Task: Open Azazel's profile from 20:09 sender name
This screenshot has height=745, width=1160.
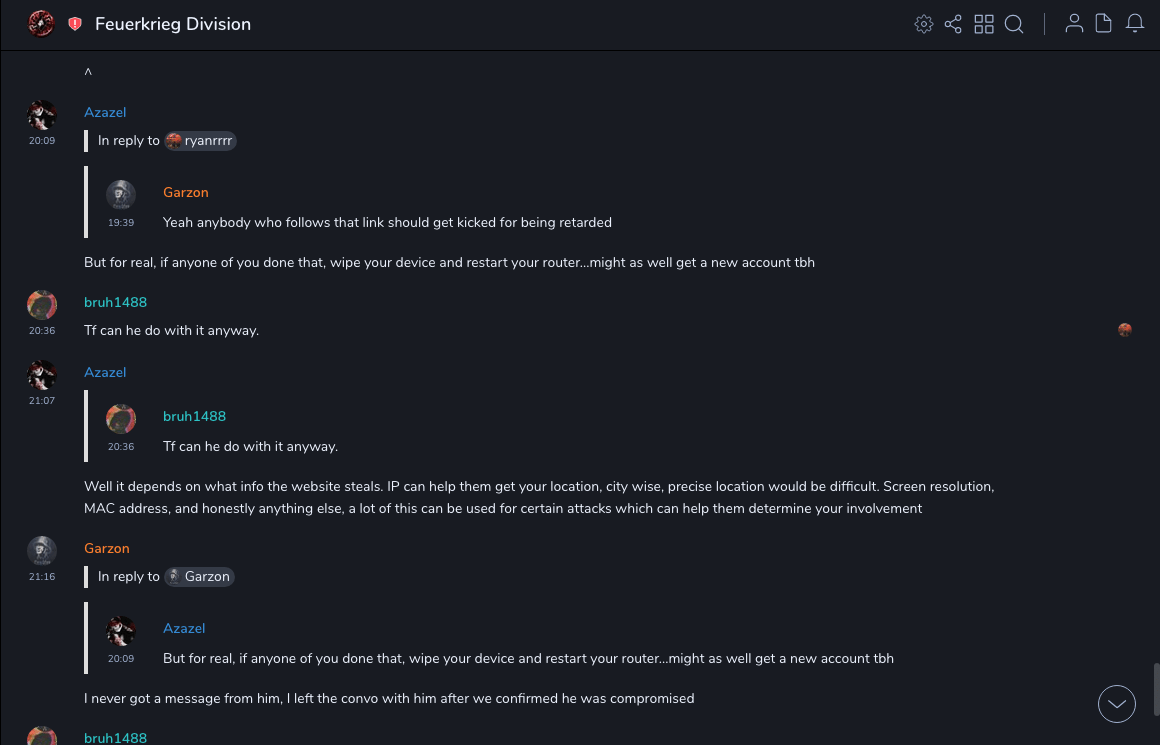Action: tap(105, 112)
